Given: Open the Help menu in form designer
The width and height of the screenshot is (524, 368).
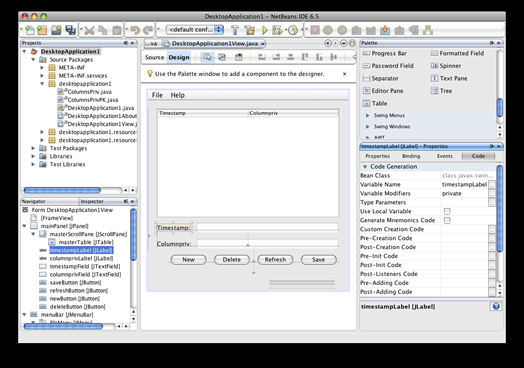Looking at the screenshot, I should [x=177, y=95].
